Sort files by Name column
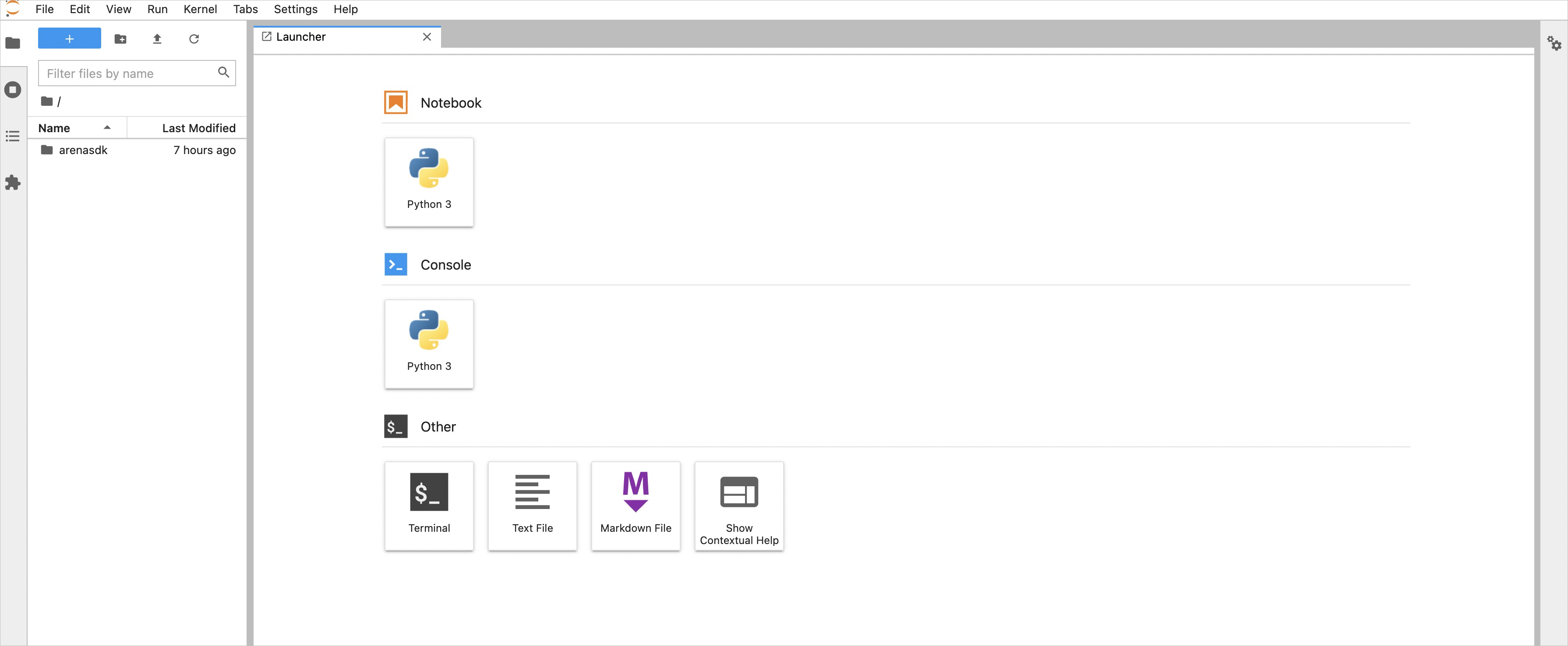 [x=54, y=128]
